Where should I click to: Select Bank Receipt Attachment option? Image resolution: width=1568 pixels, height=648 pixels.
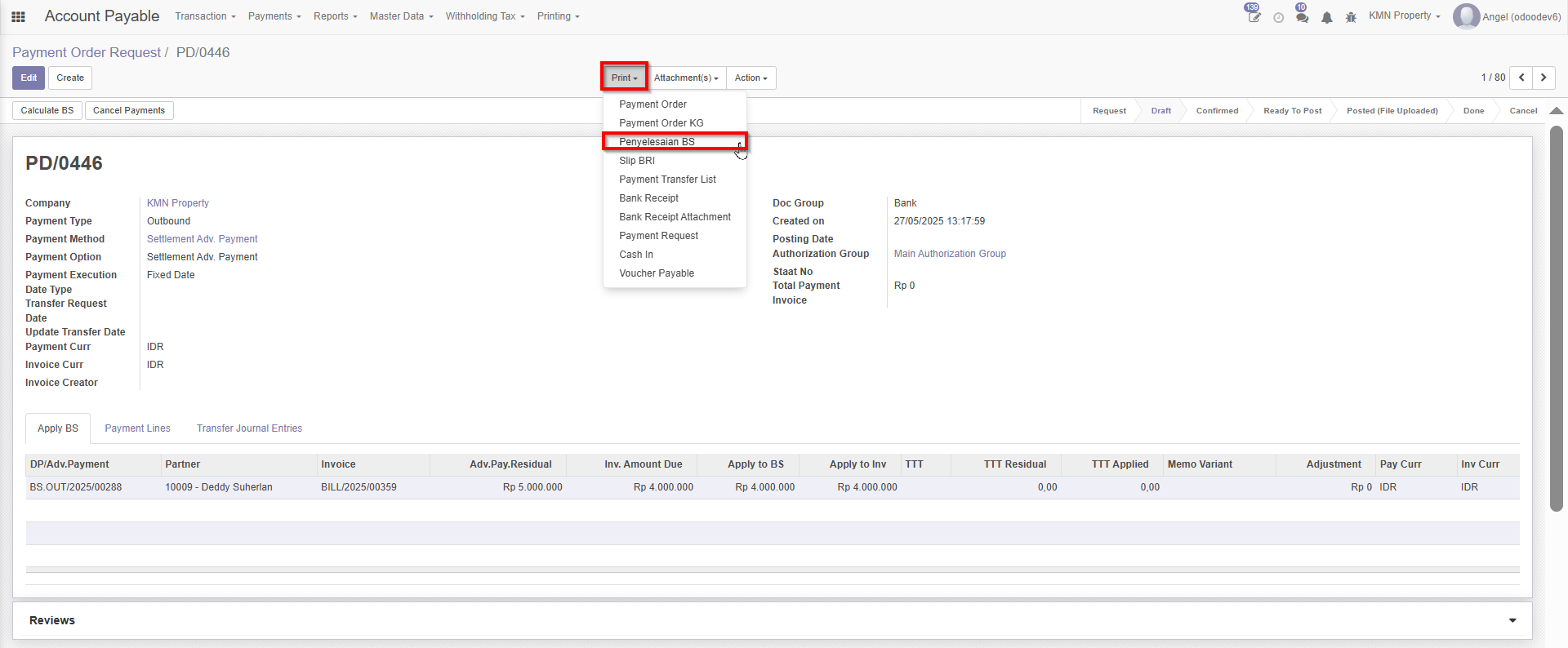coord(675,217)
